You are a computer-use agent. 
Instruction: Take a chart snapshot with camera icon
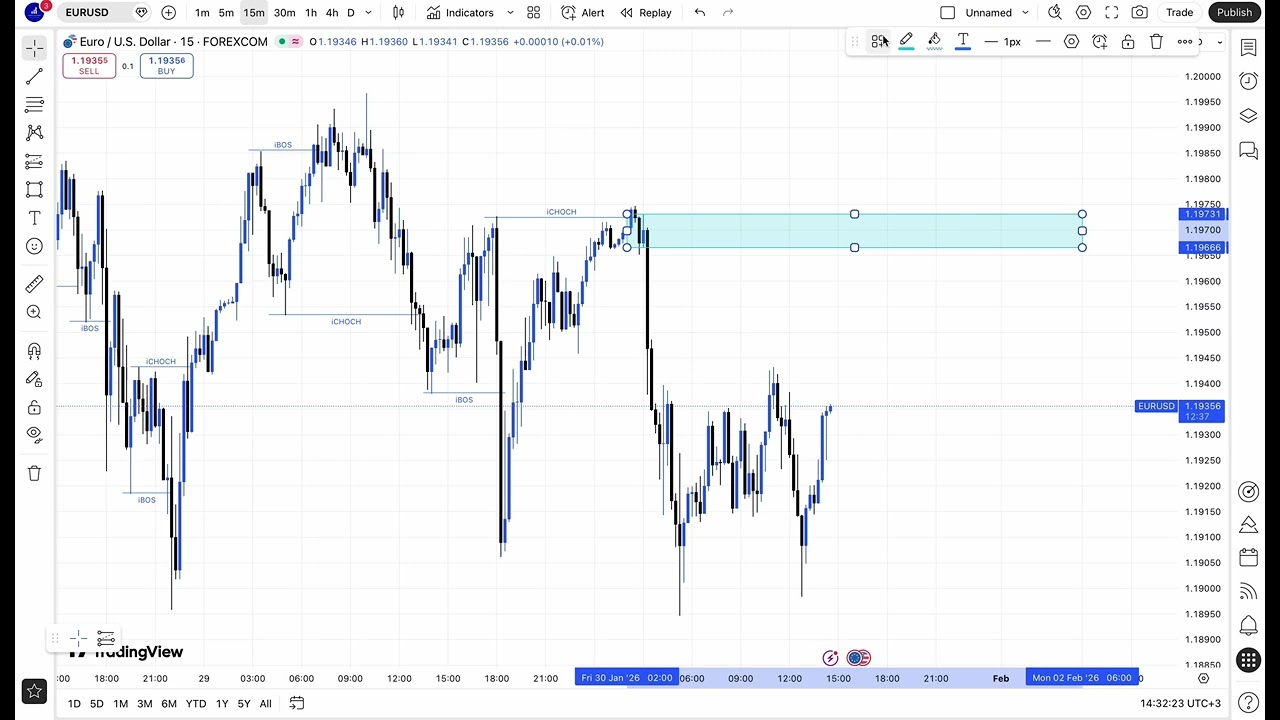click(x=1140, y=12)
